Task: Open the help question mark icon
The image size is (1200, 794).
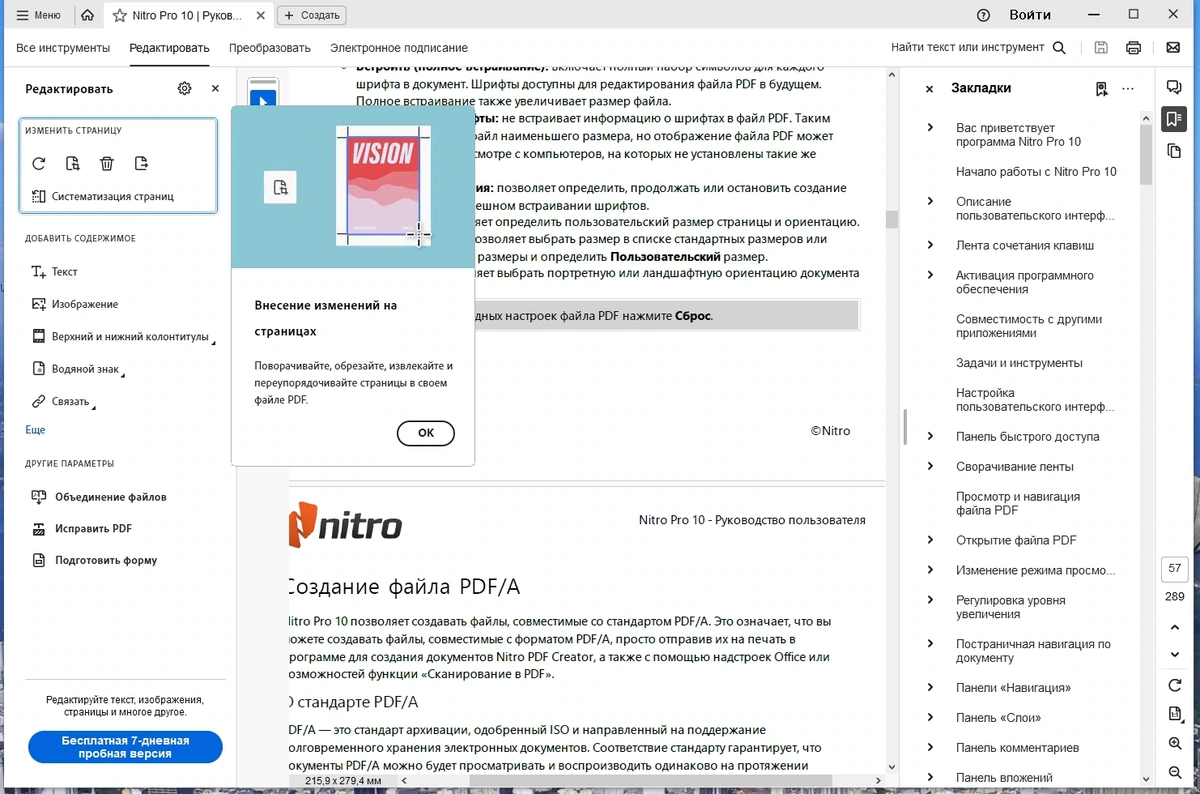Action: pos(983,15)
